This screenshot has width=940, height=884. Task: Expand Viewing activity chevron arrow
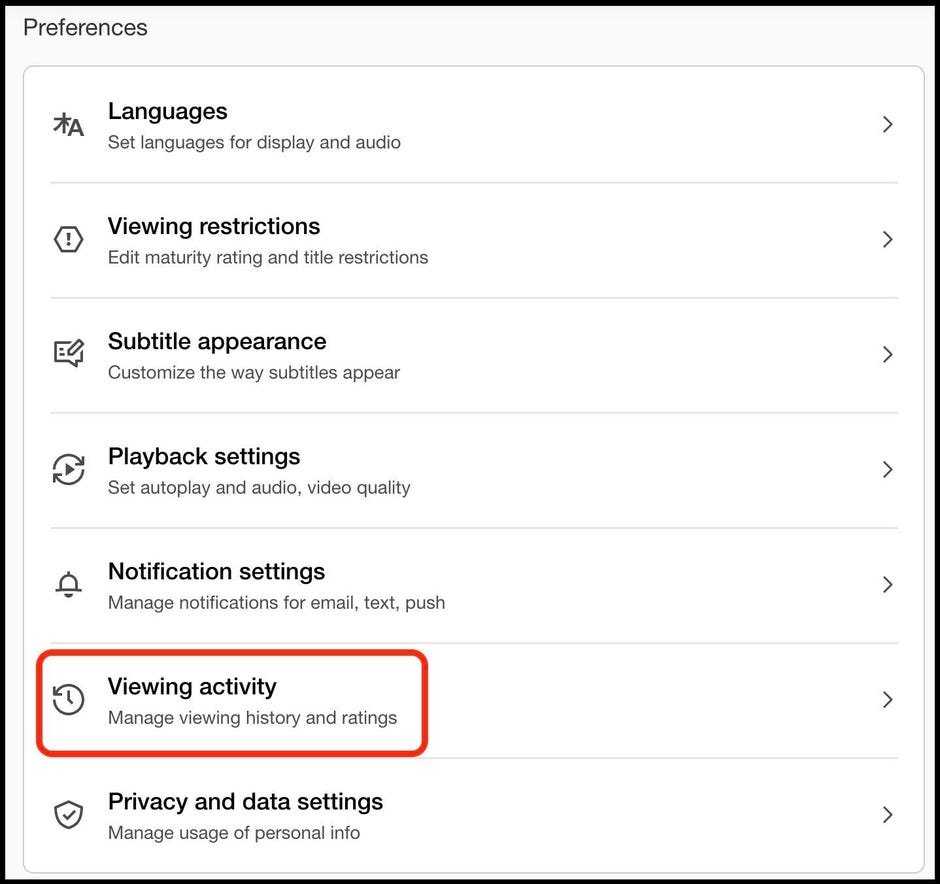888,700
